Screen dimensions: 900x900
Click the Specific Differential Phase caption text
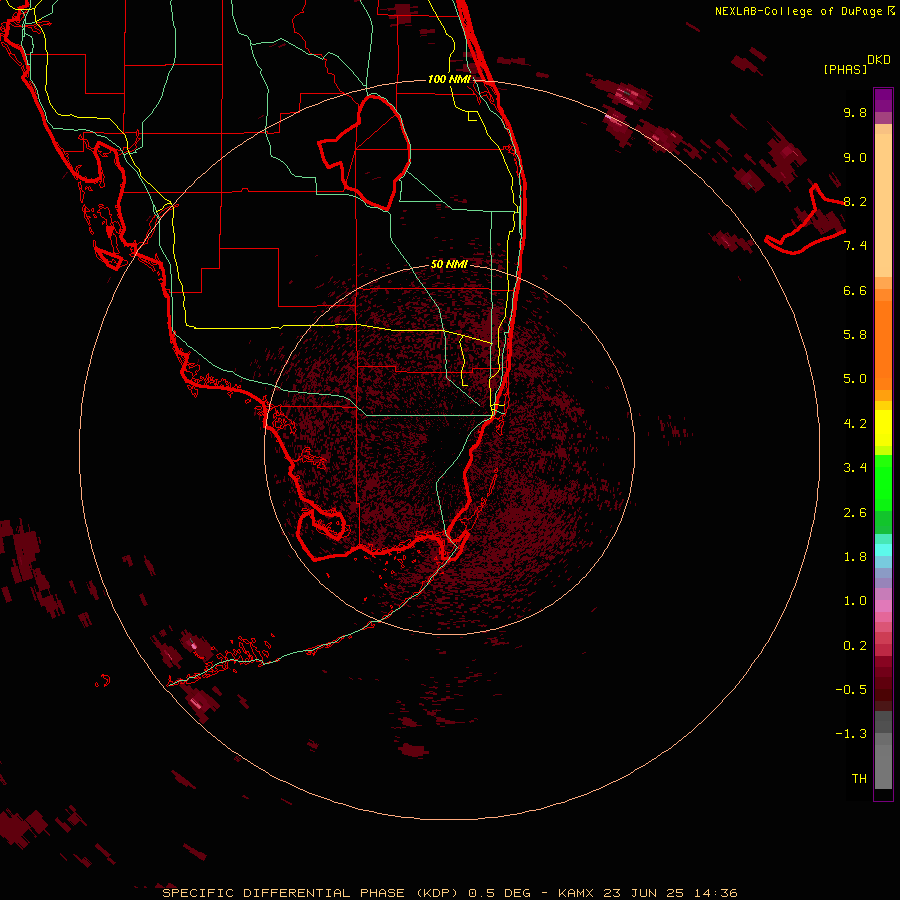450,893
